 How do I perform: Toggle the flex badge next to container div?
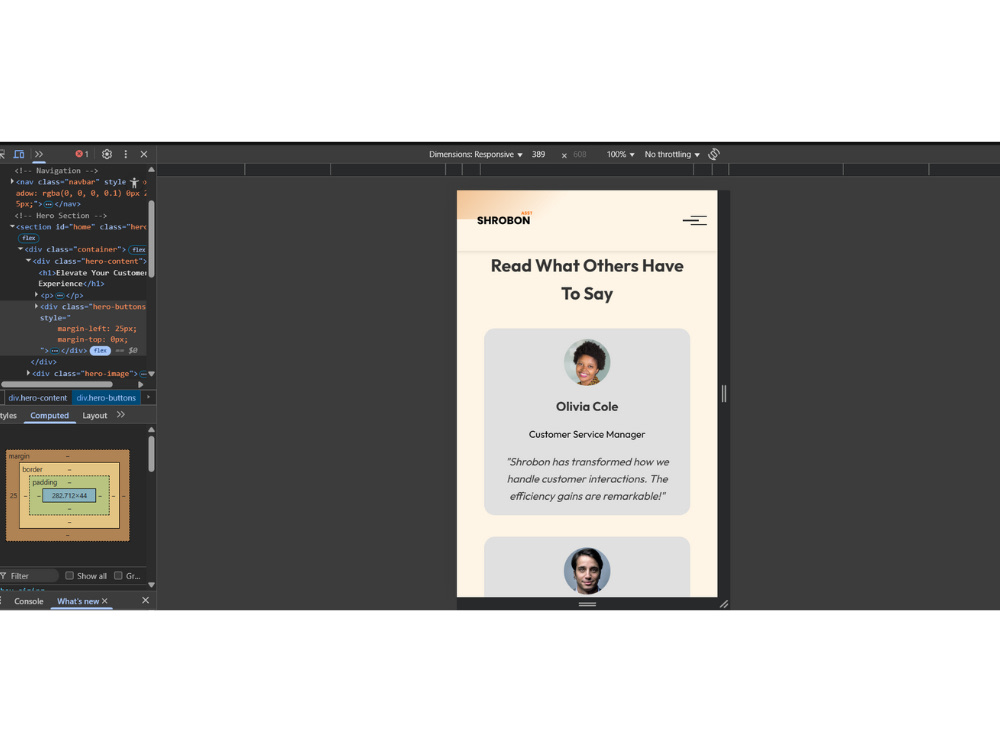pos(138,249)
